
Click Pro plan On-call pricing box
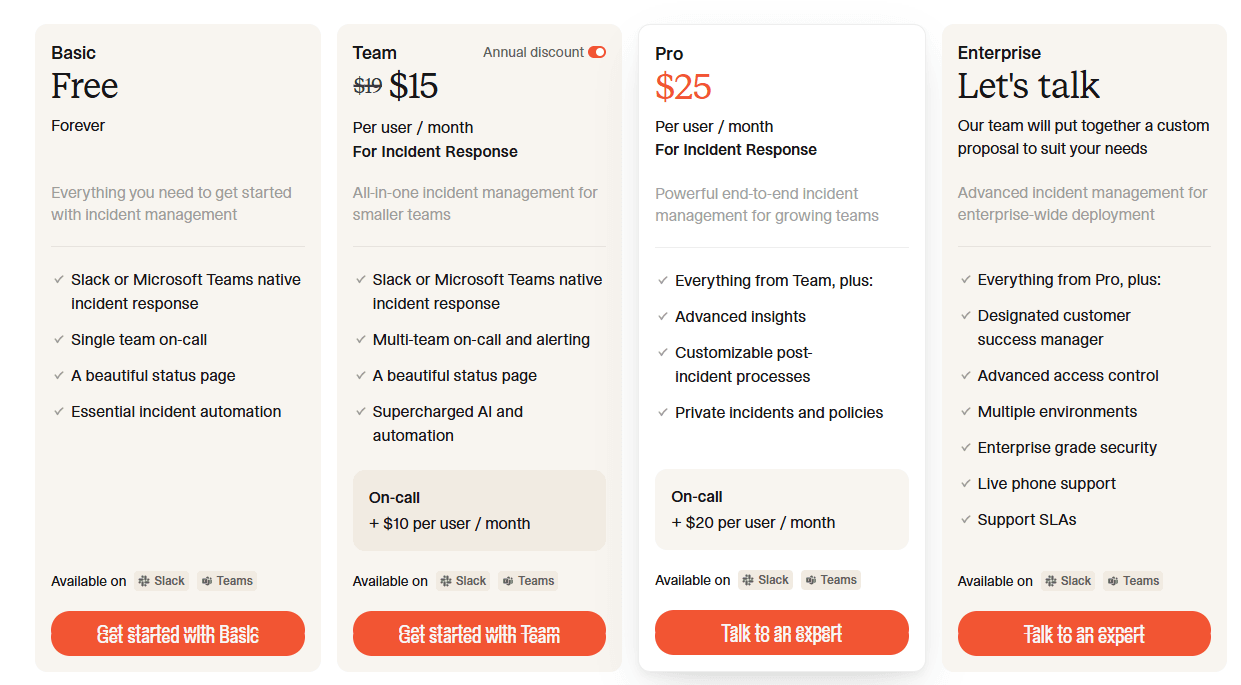tap(781, 509)
